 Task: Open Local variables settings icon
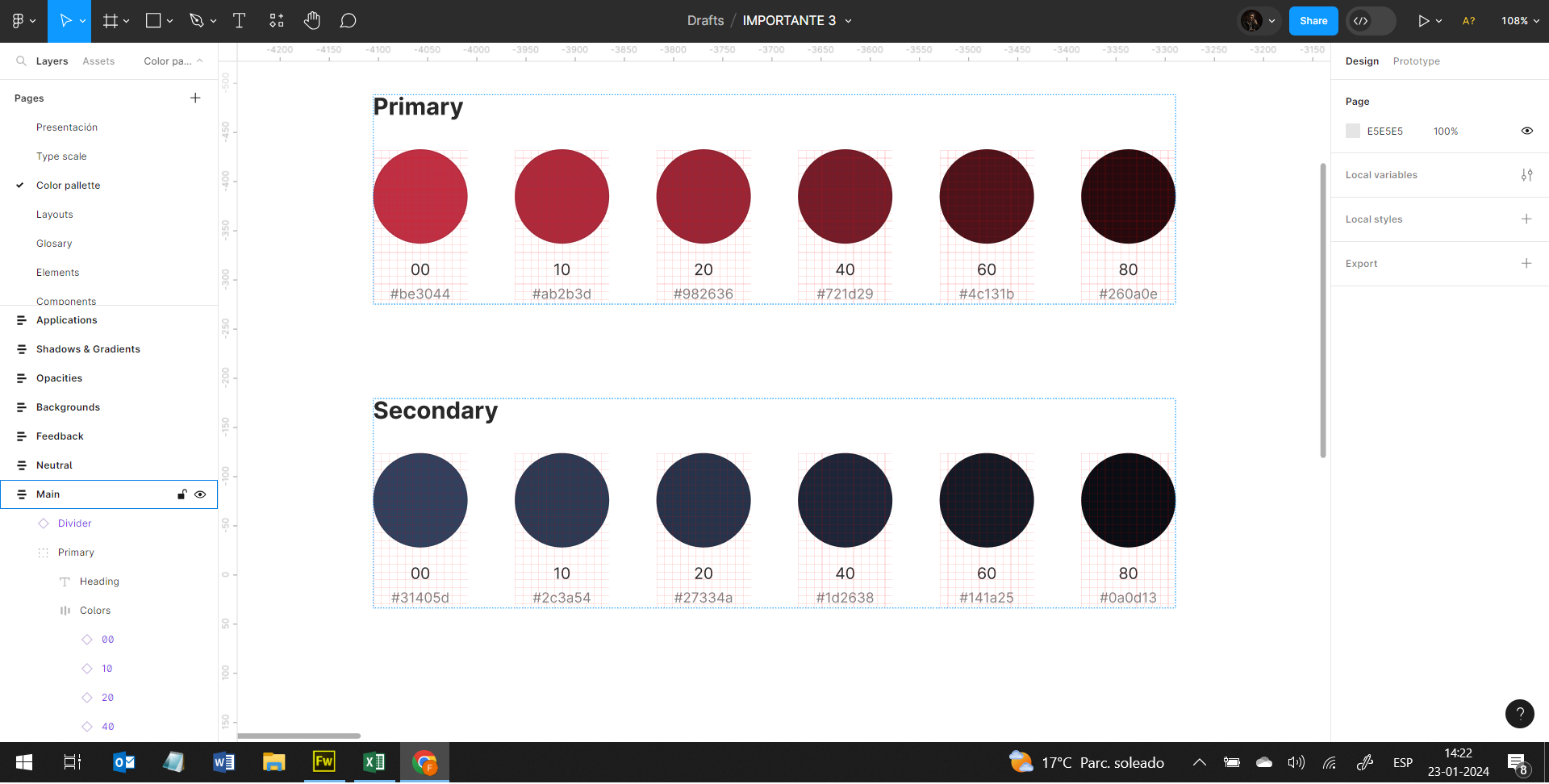point(1526,175)
